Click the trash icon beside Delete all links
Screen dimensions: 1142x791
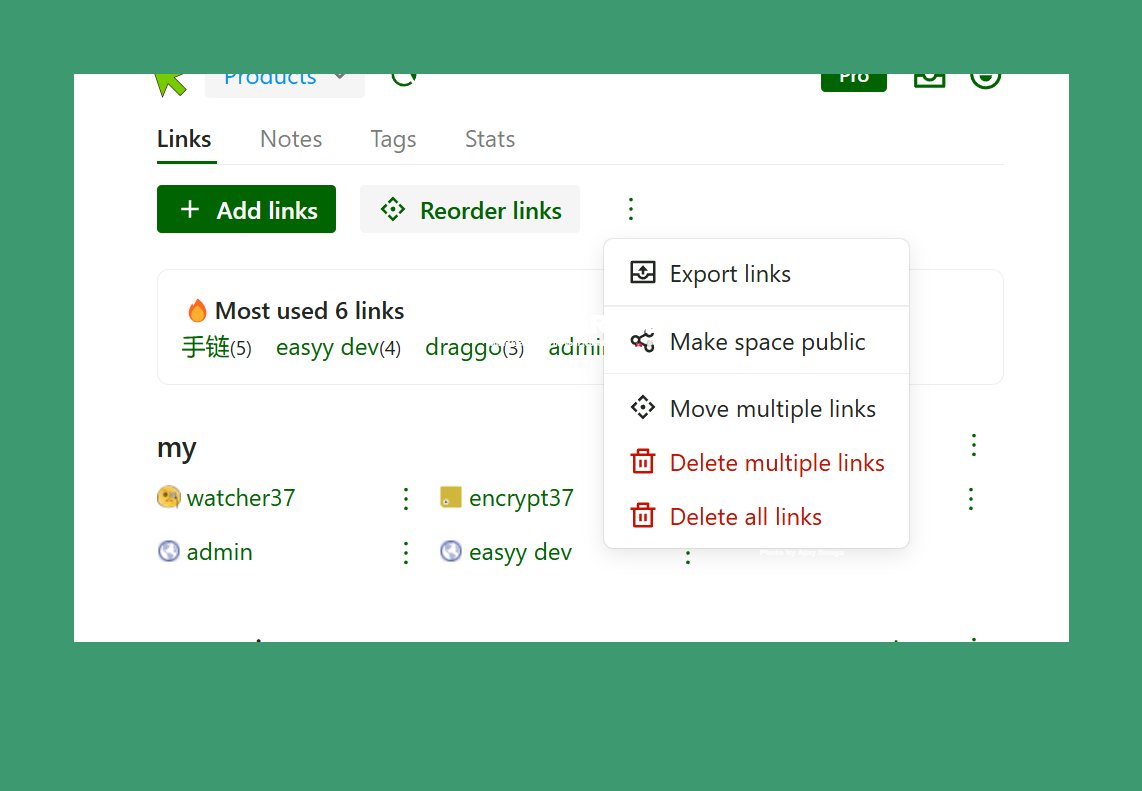click(642, 515)
